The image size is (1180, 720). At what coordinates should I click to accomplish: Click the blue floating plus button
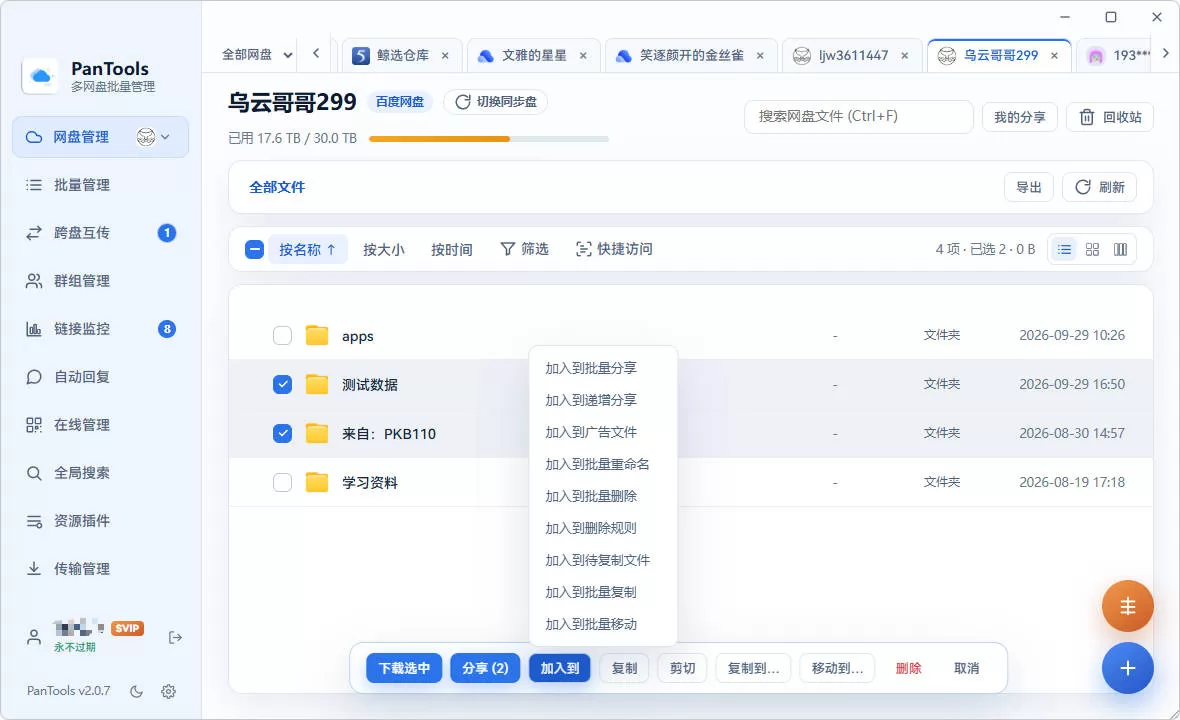click(1127, 668)
